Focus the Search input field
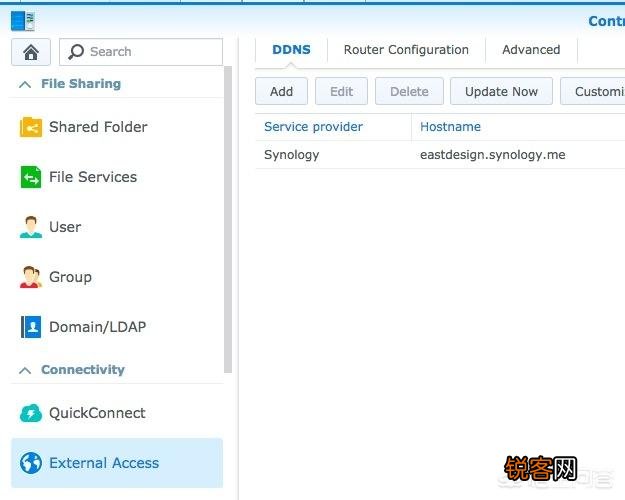This screenshot has width=625, height=500. click(x=141, y=52)
